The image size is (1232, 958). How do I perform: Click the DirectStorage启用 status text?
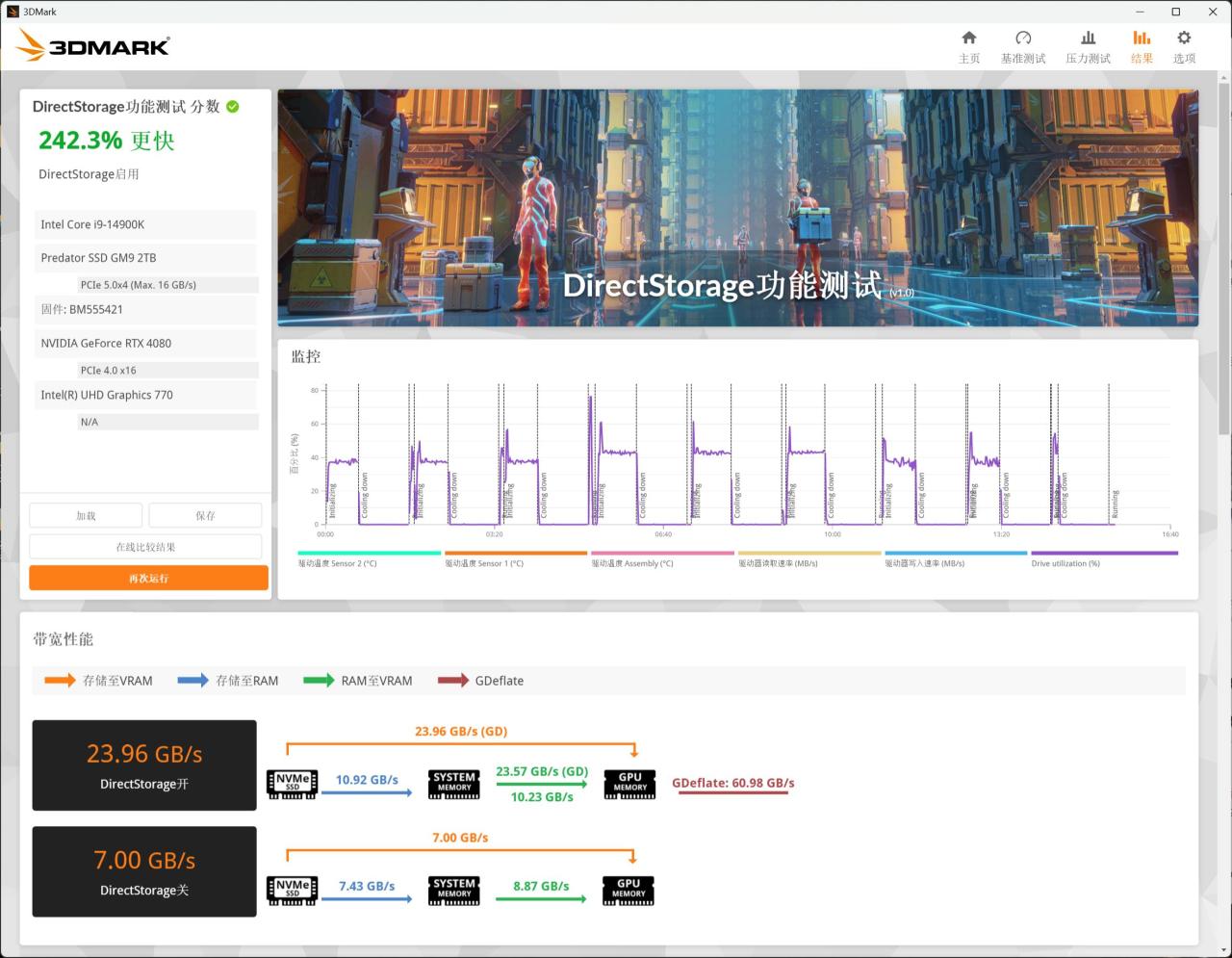[x=89, y=174]
